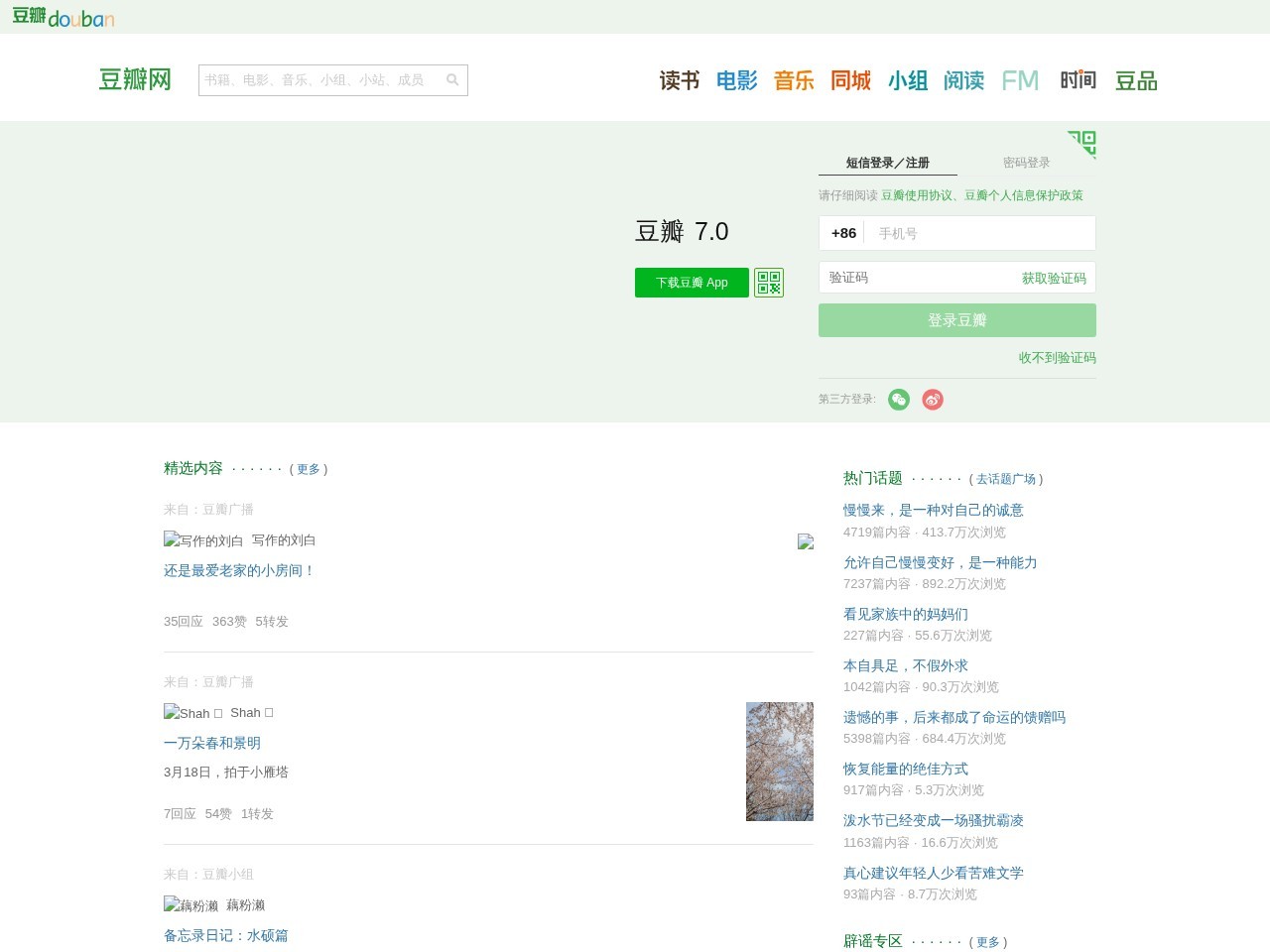1270x952 pixels.
Task: Select the 密码登录 tab
Action: point(1027,163)
